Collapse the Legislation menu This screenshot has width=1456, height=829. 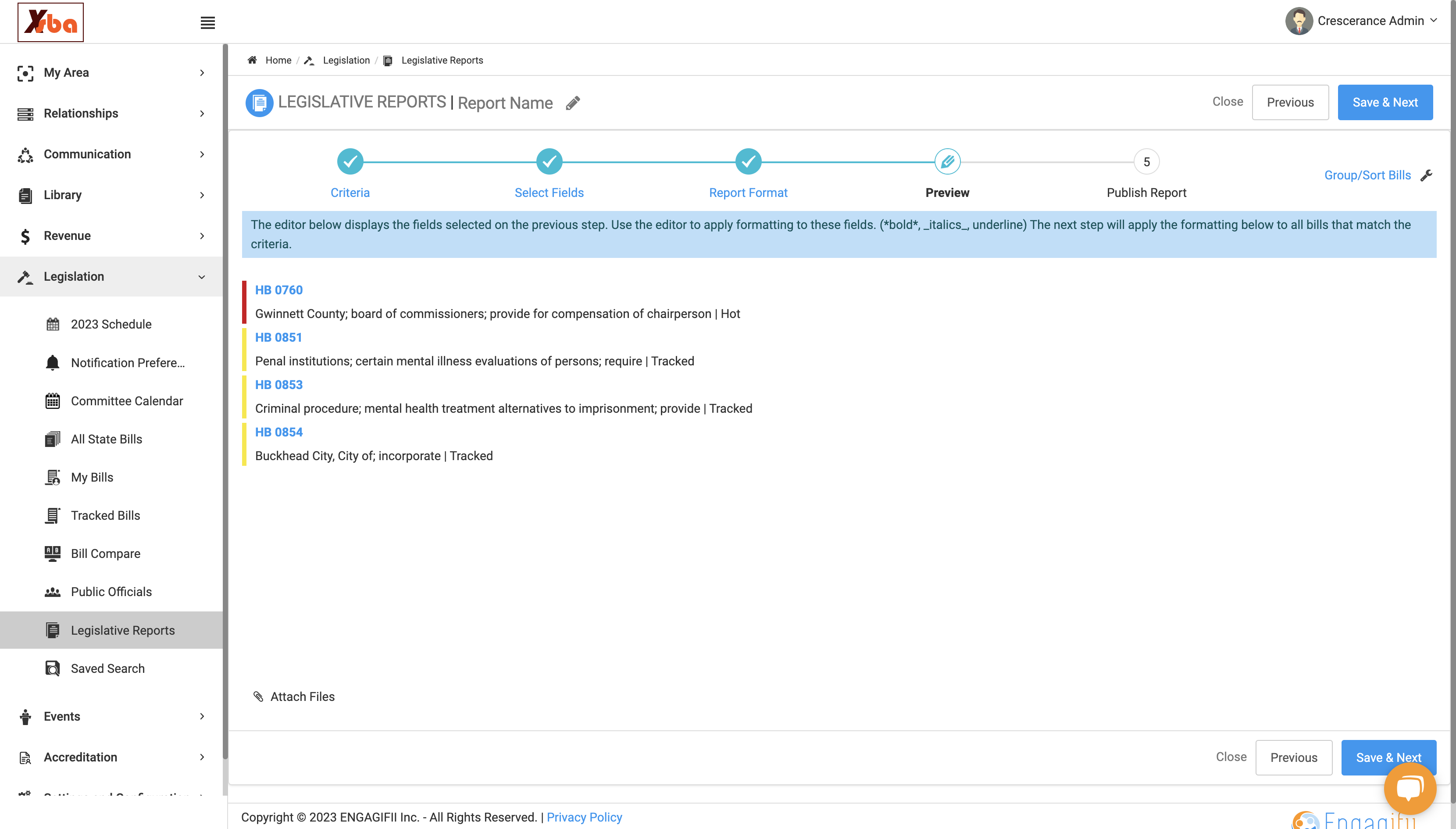click(x=111, y=277)
